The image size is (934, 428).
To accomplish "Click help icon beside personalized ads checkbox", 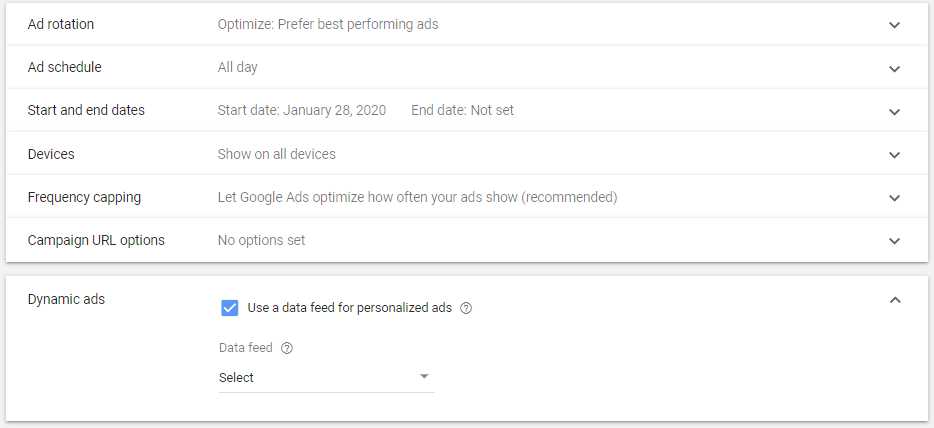I will coord(466,308).
